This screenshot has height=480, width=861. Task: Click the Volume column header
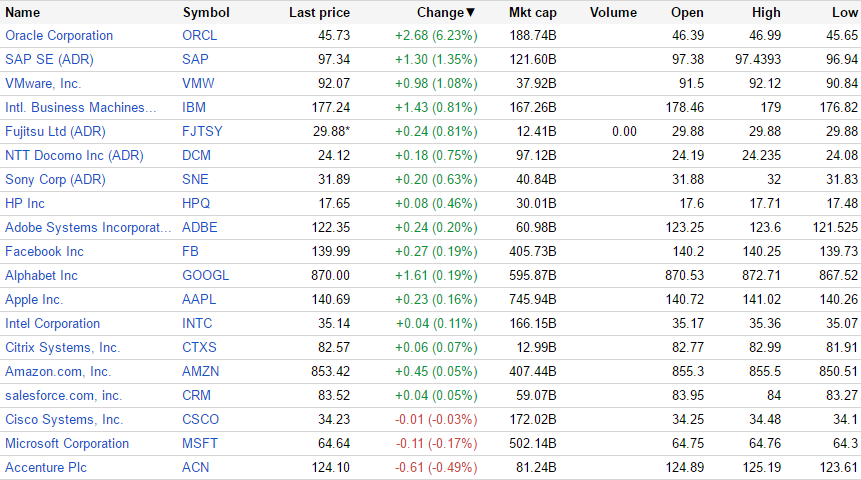(613, 13)
